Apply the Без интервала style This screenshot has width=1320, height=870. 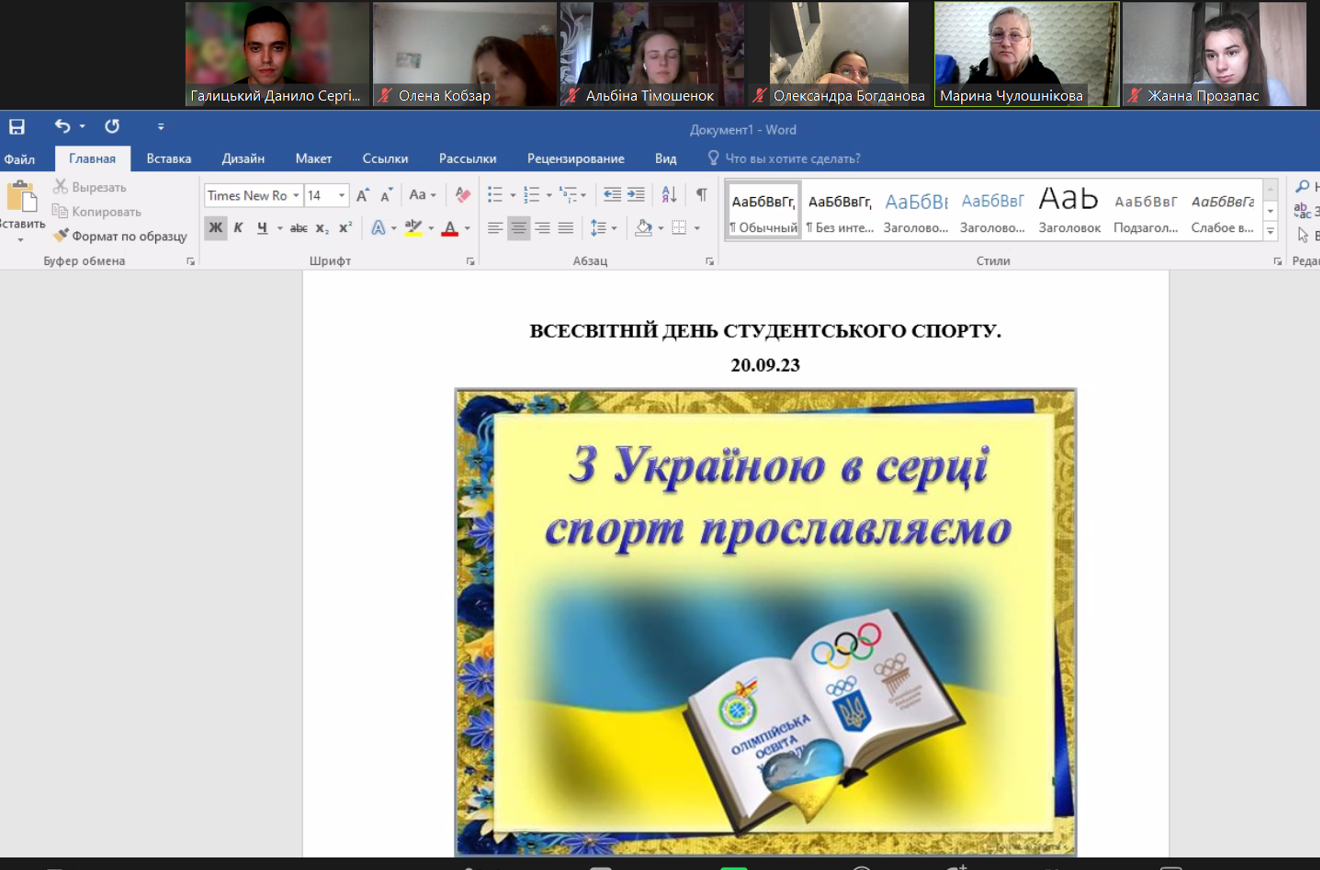[x=840, y=212]
